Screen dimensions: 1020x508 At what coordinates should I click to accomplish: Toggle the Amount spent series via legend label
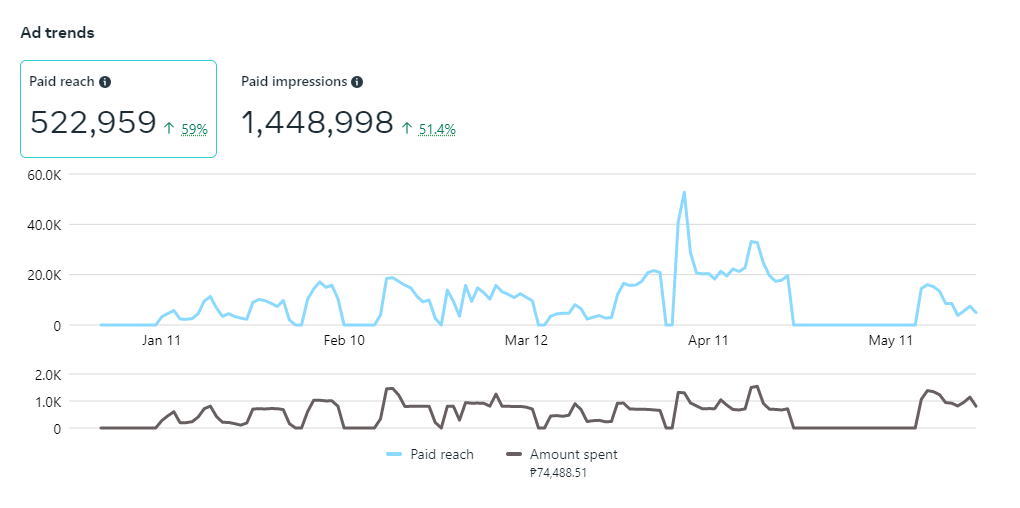point(573,454)
